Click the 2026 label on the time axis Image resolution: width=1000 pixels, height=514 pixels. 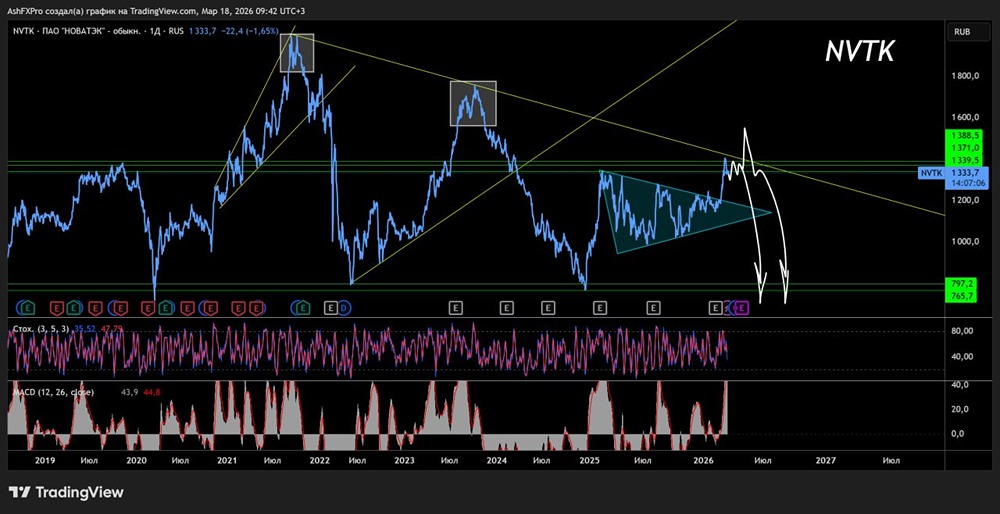pos(703,460)
